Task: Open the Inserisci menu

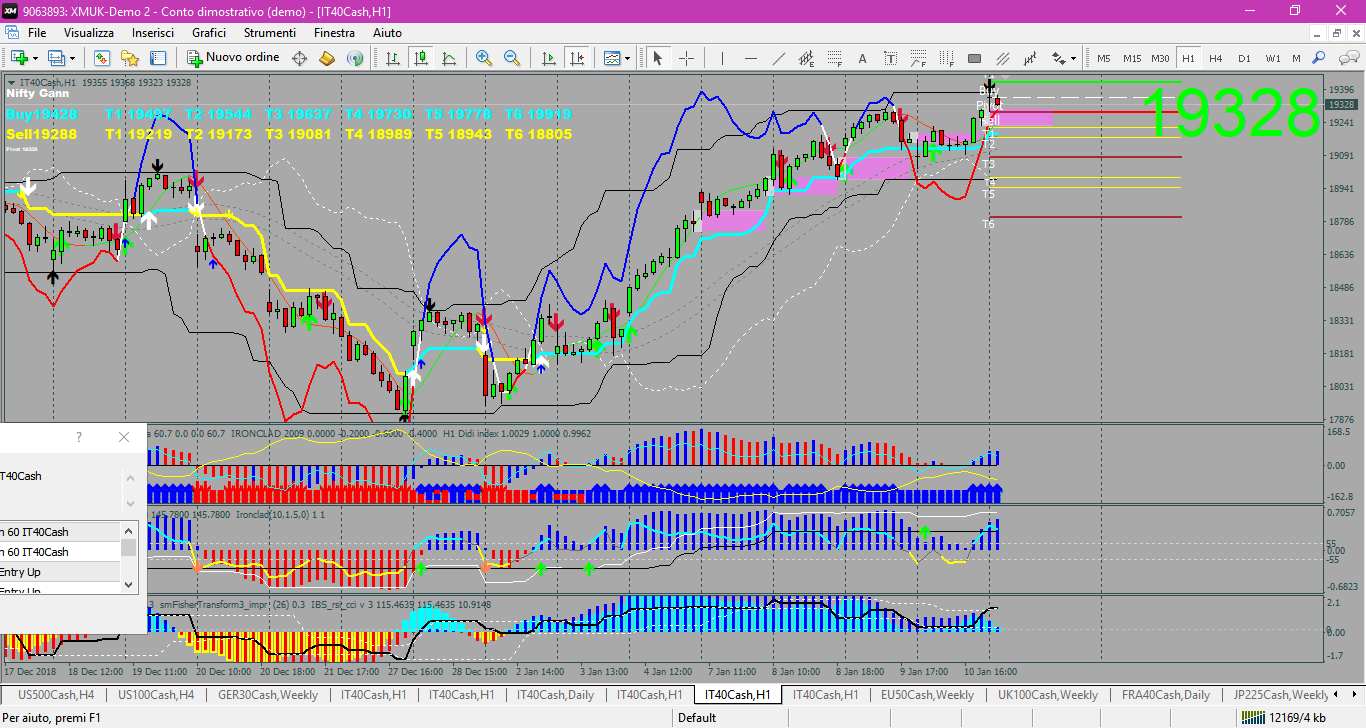Action: 153,33
